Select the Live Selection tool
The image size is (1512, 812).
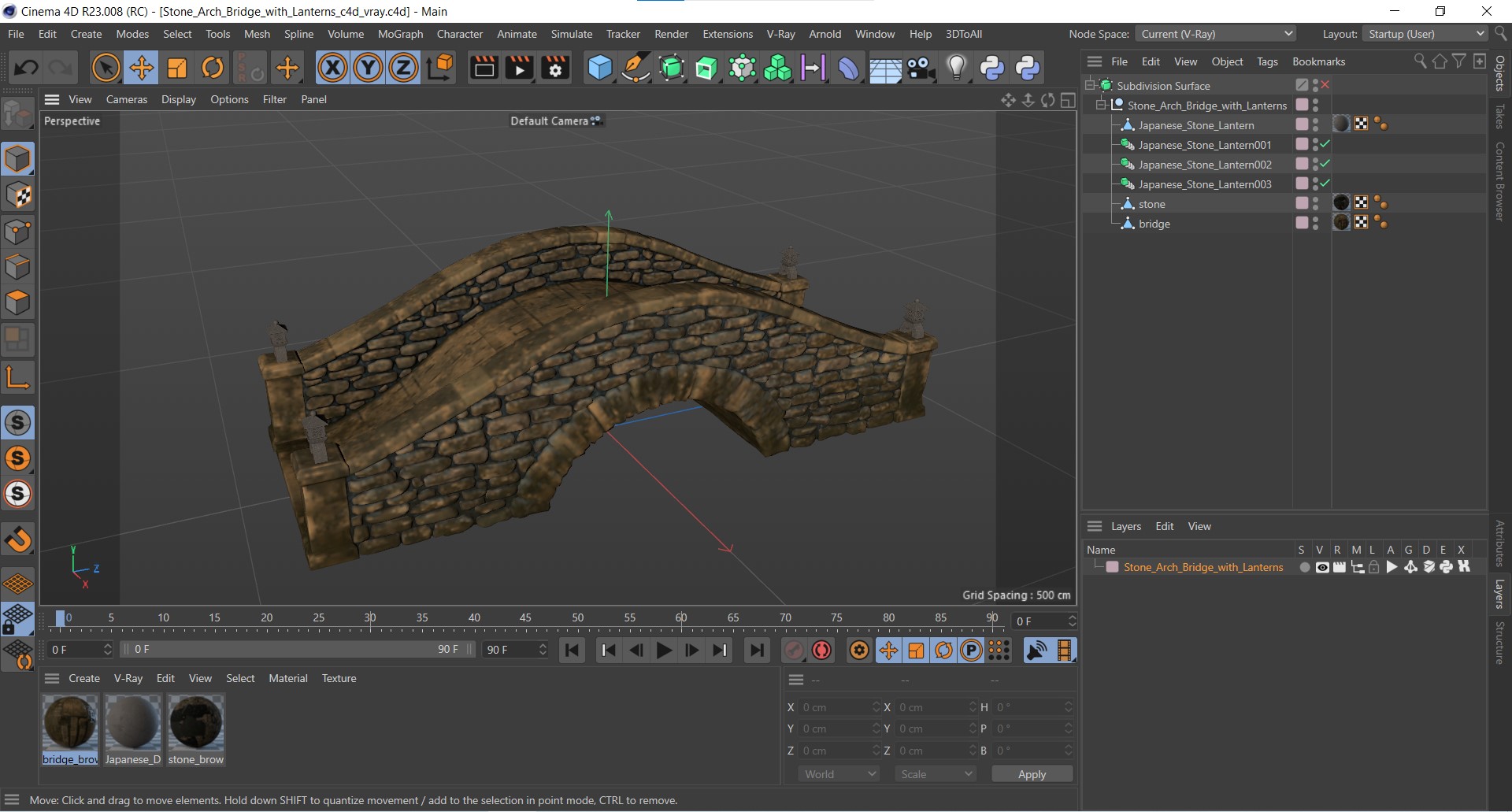pos(106,68)
